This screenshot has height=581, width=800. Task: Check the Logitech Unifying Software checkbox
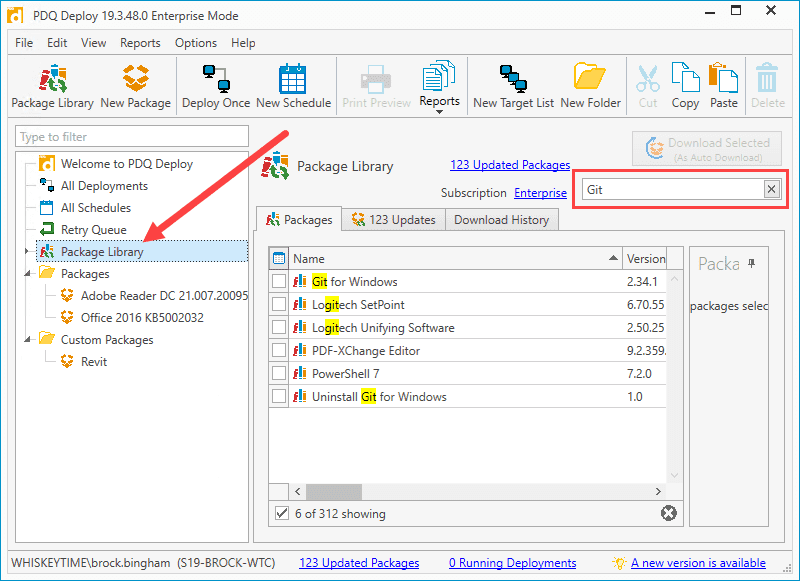click(x=279, y=327)
